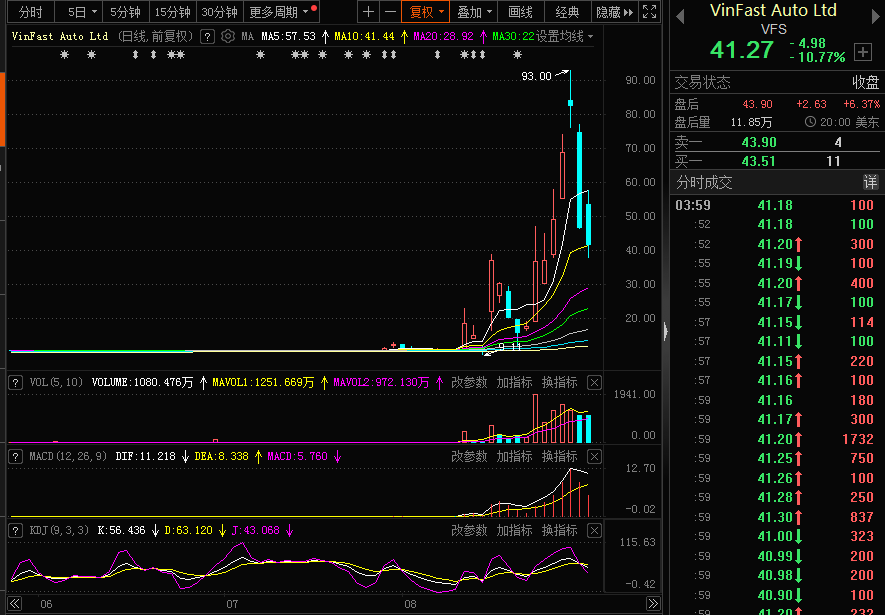The height and width of the screenshot is (615, 885).
Task: Open the 5日 period dropdown arrow
Action: point(94,12)
